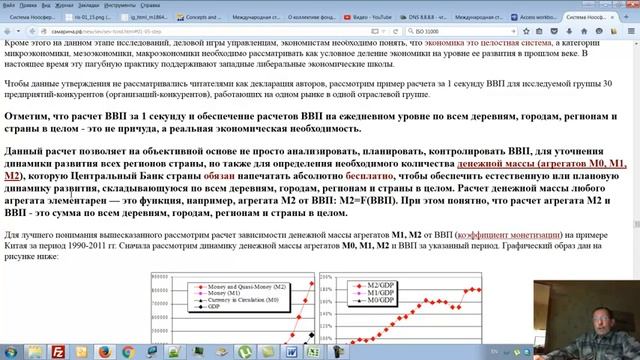Viewport: 640px width, 360px height.
Task: Open the Правка menu
Action: pos(28,5)
